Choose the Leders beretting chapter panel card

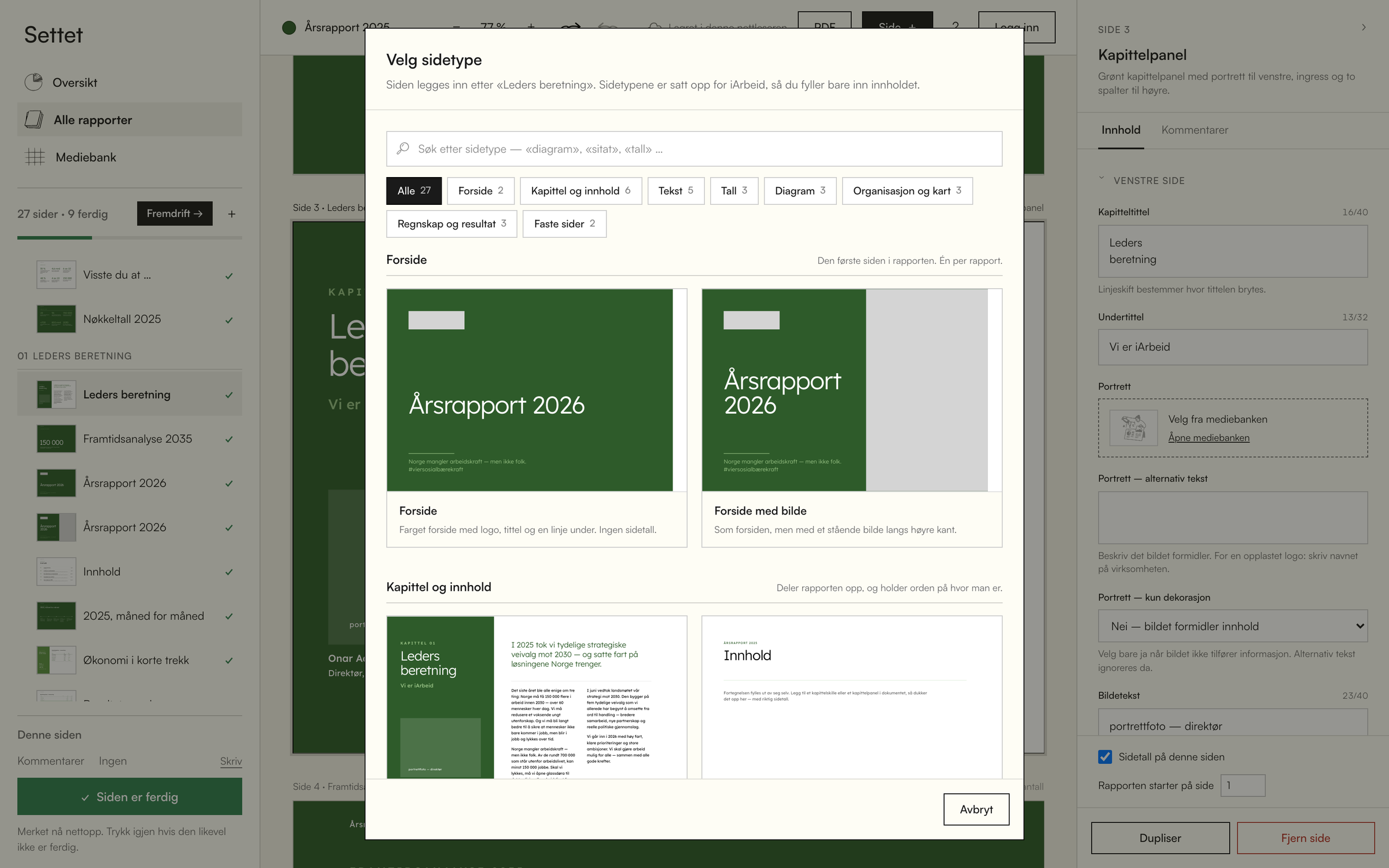click(x=537, y=697)
